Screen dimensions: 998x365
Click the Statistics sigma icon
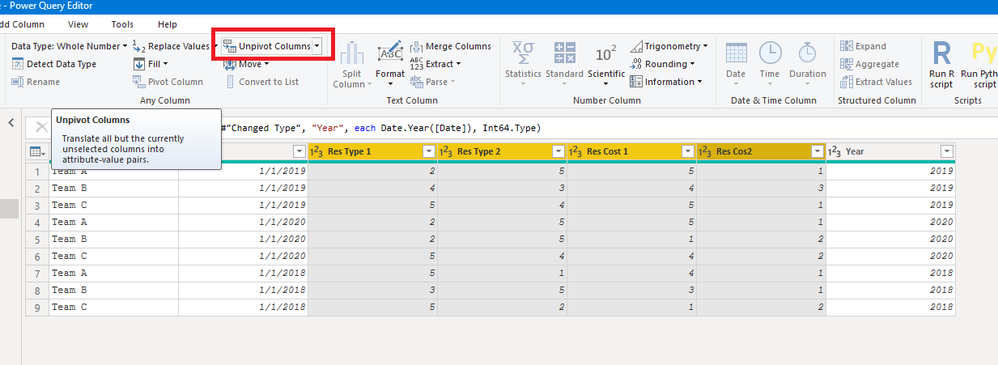(523, 52)
